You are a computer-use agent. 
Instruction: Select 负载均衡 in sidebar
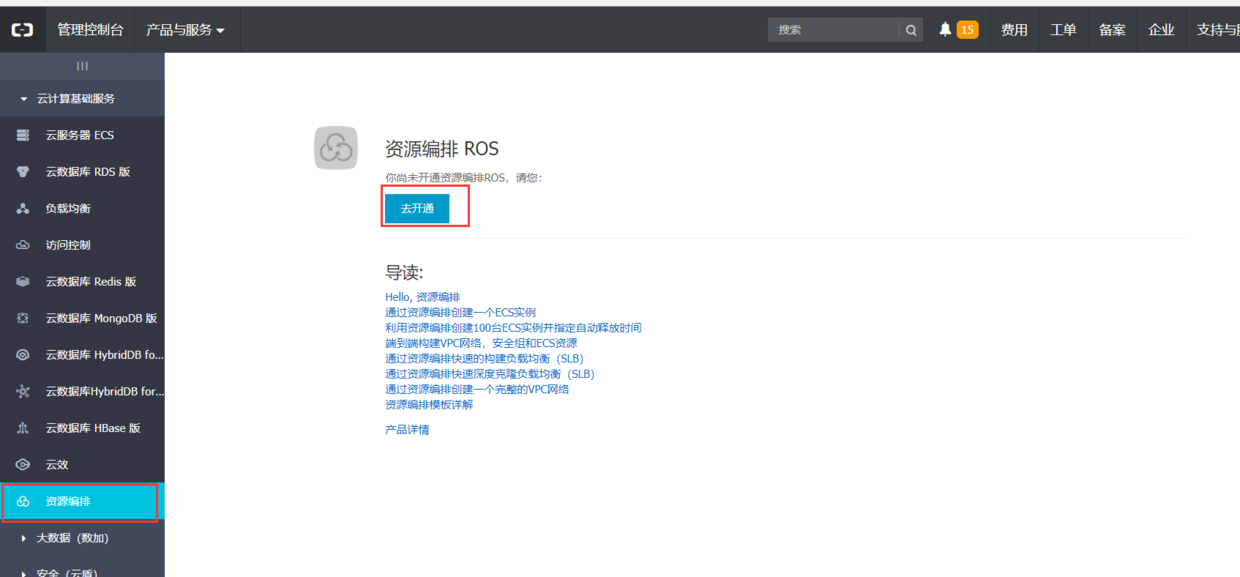click(x=68, y=208)
